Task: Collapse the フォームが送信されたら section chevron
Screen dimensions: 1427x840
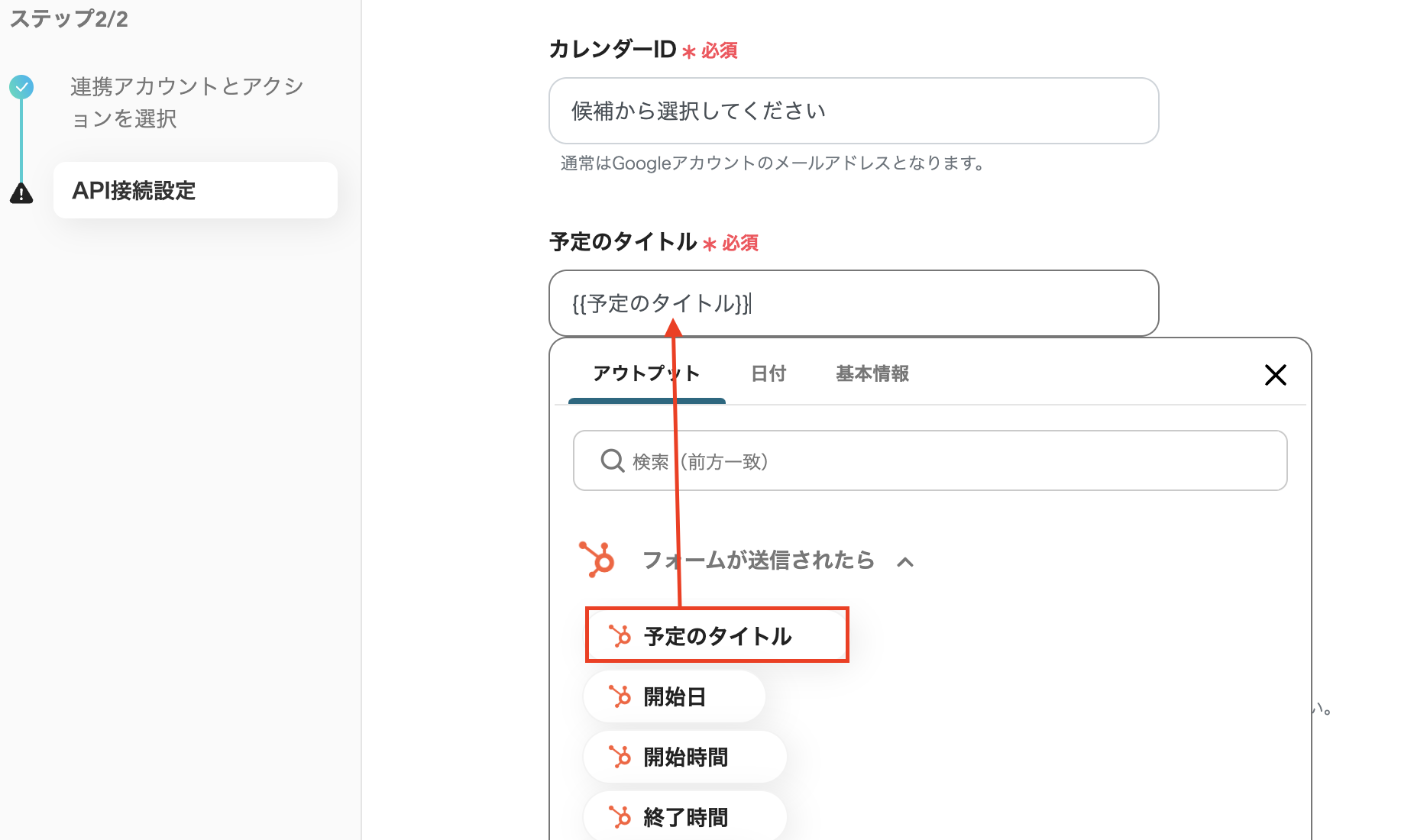Action: coord(905,562)
